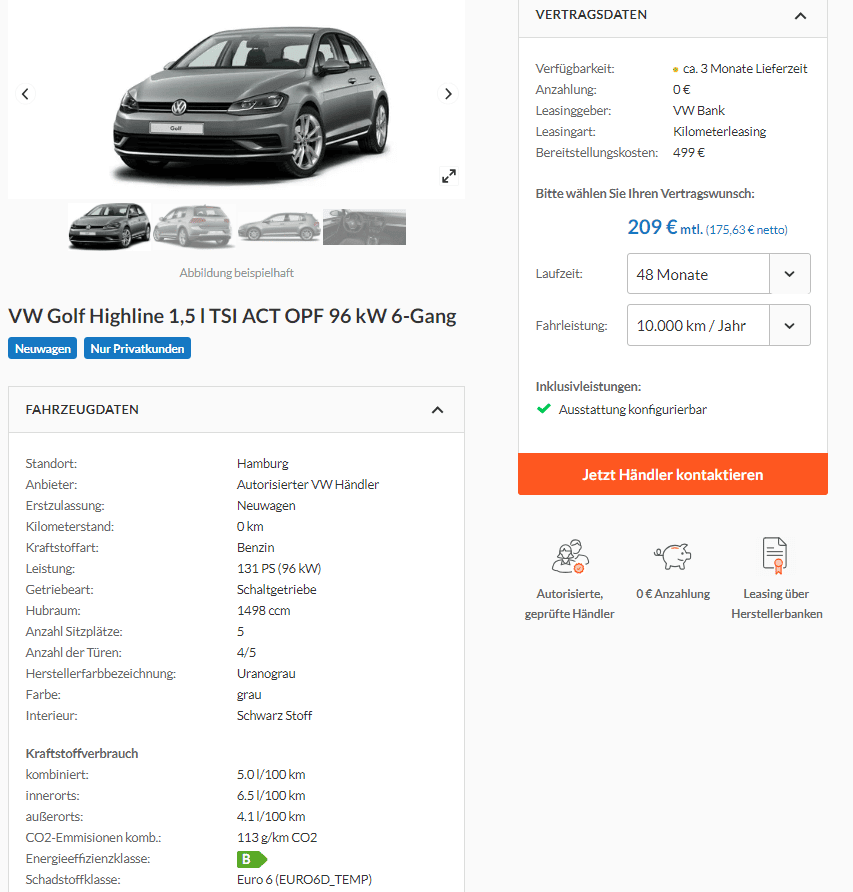This screenshot has width=853, height=892.
Task: Select the front view car thumbnail
Action: (x=109, y=227)
